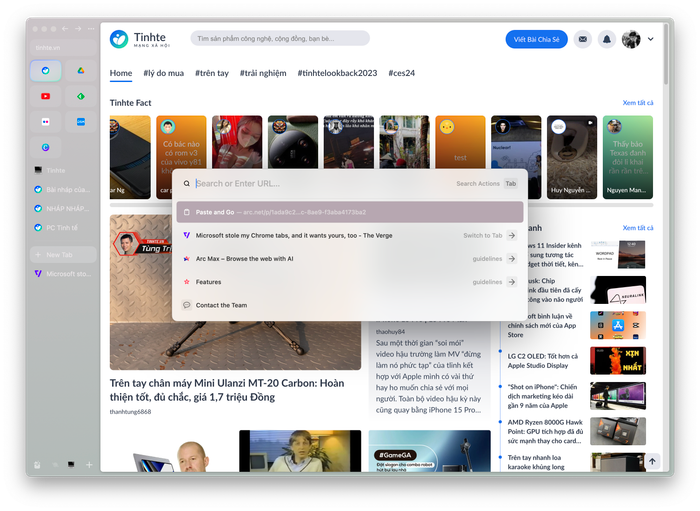Open the pinned YouTube favorite tile
The height and width of the screenshot is (511, 700).
pyautogui.click(x=46, y=96)
